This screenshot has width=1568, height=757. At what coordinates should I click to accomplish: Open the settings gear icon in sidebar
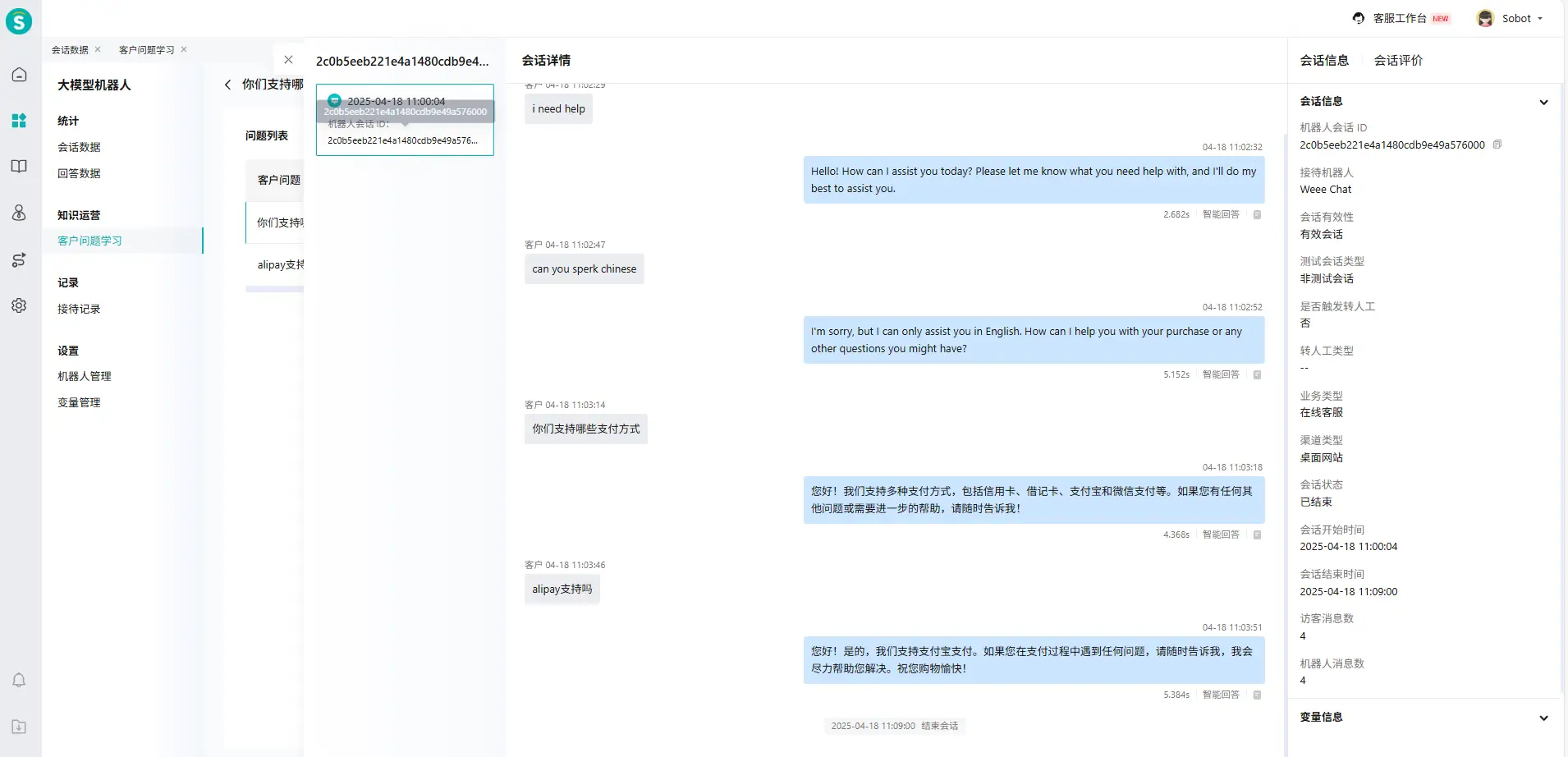[x=19, y=305]
